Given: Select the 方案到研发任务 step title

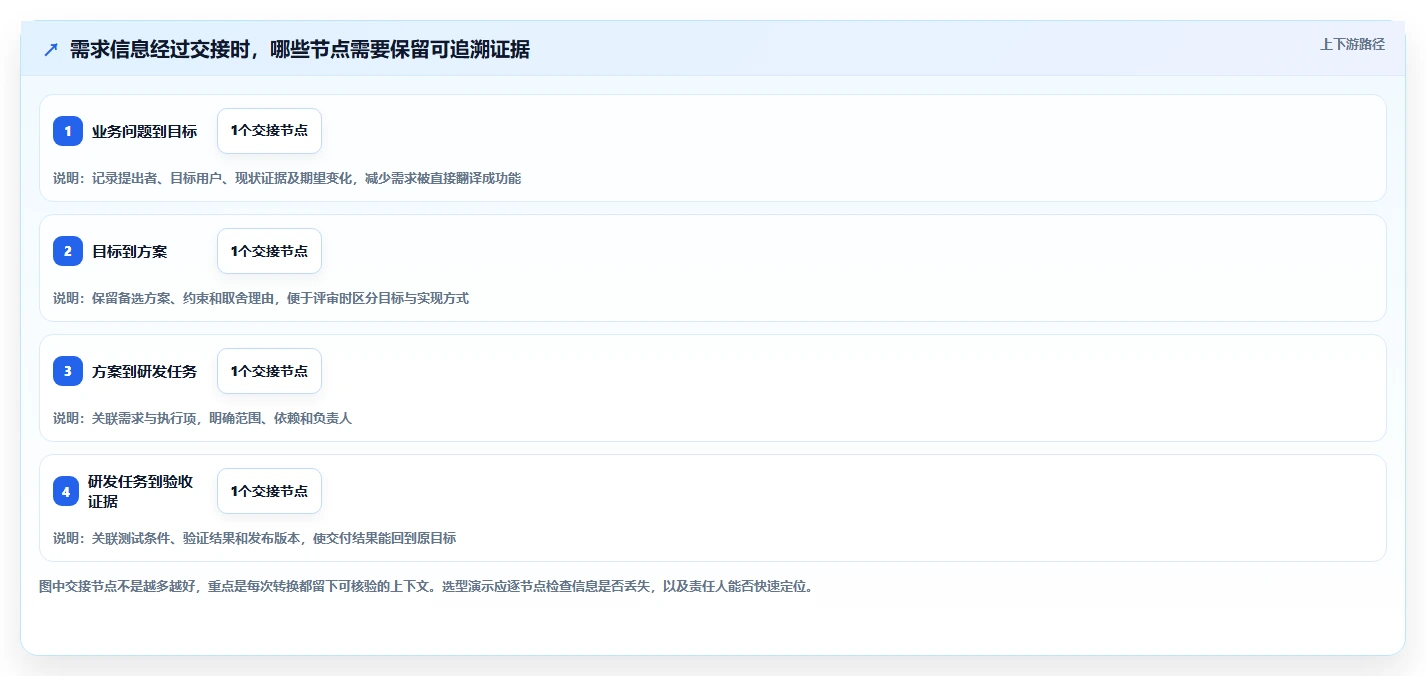Looking at the screenshot, I should [145, 371].
